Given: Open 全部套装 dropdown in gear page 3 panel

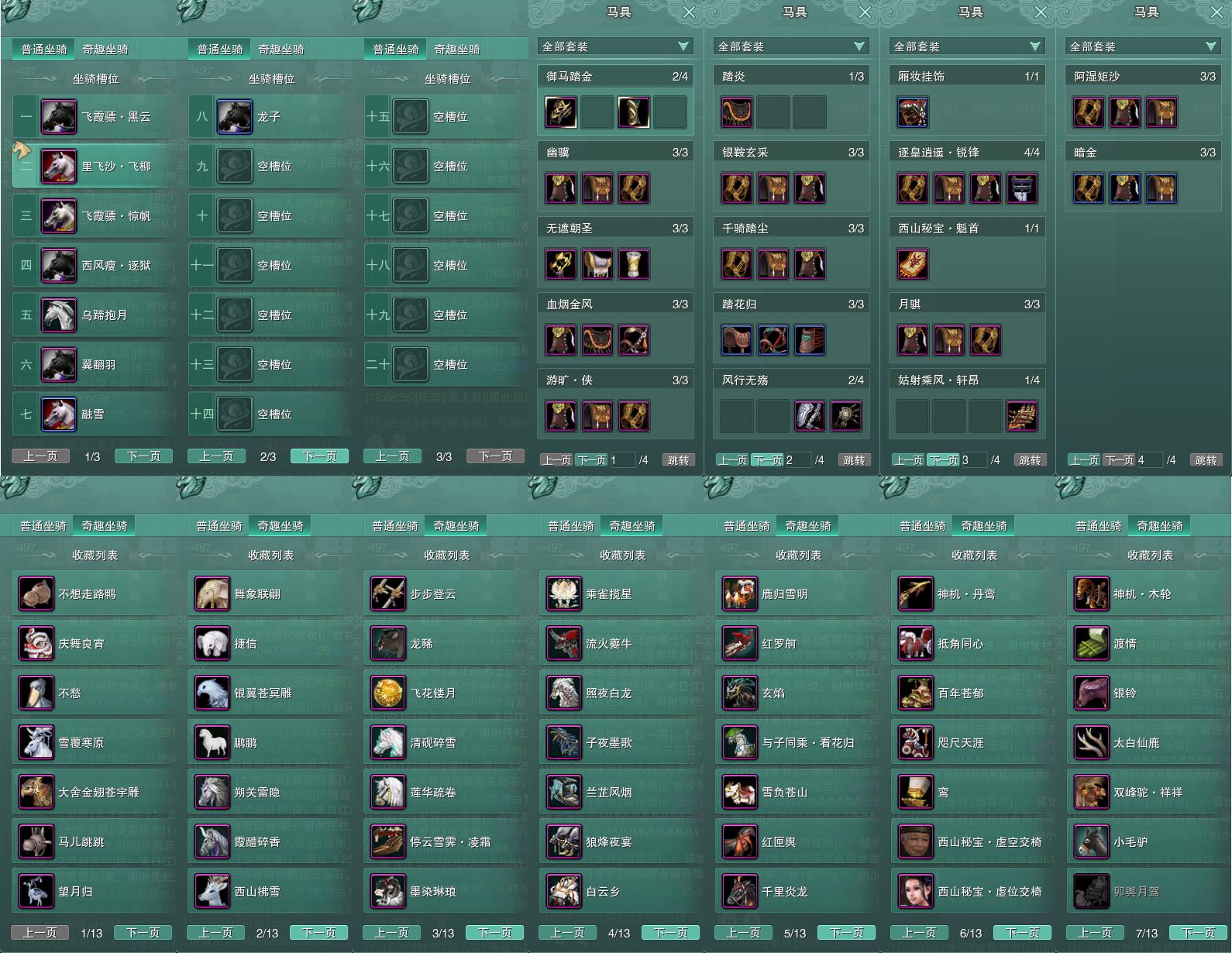Looking at the screenshot, I should point(967,46).
